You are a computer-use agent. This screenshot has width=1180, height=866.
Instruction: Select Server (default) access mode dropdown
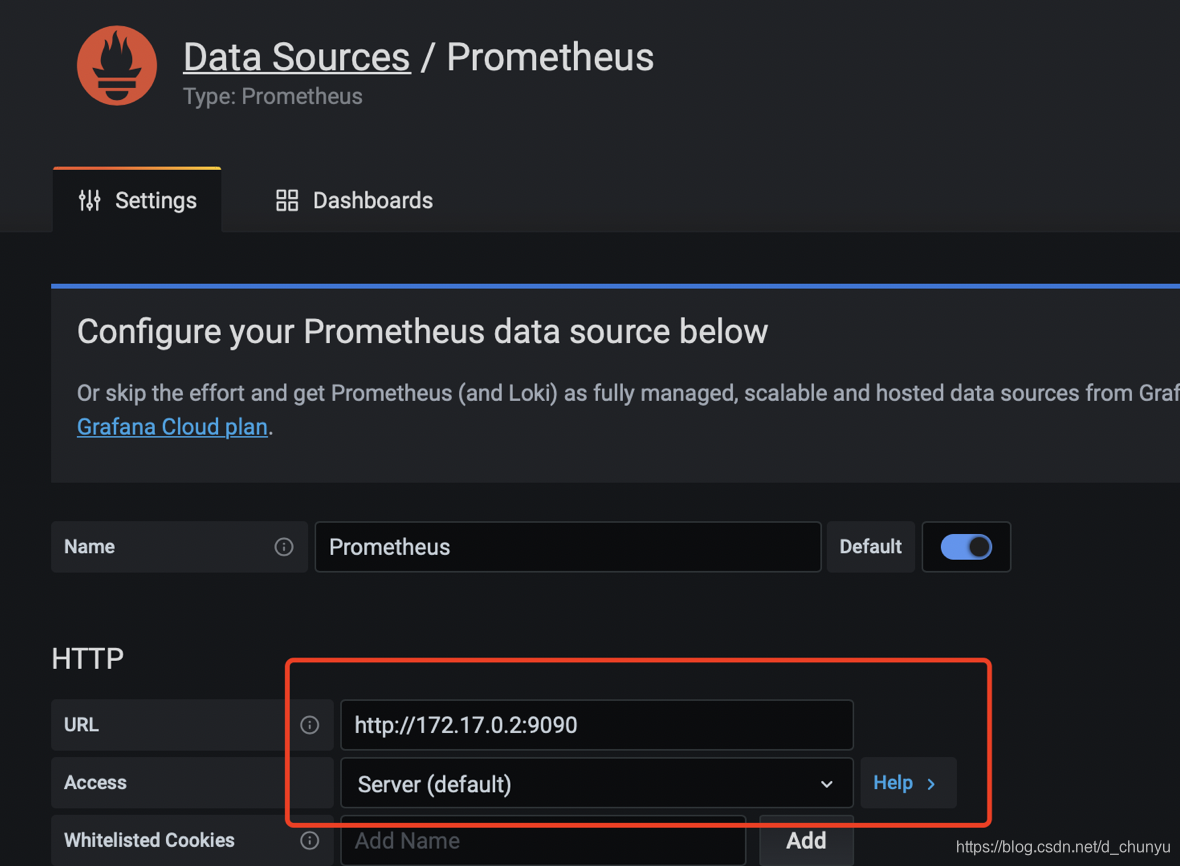[597, 783]
